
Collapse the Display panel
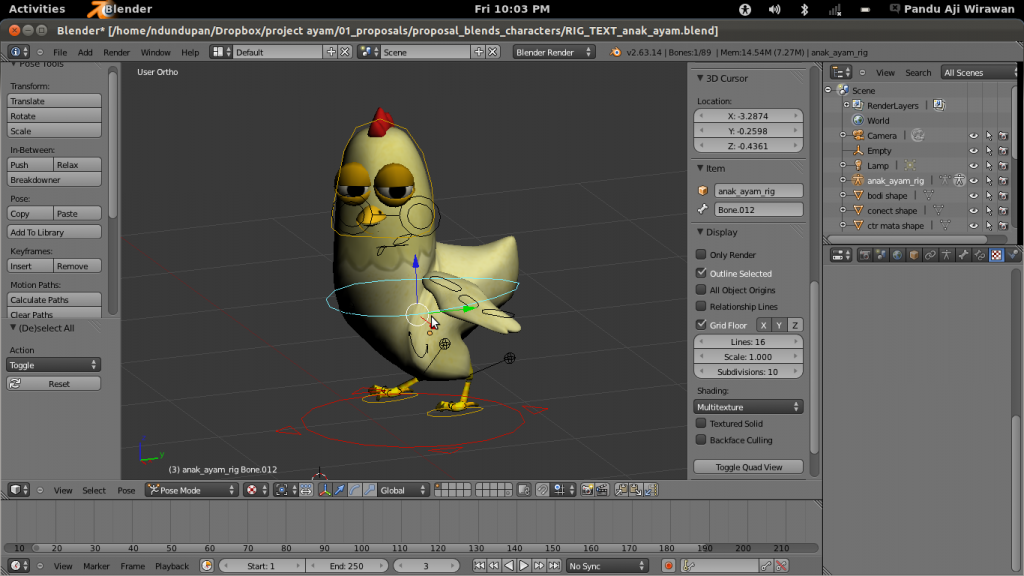point(700,232)
